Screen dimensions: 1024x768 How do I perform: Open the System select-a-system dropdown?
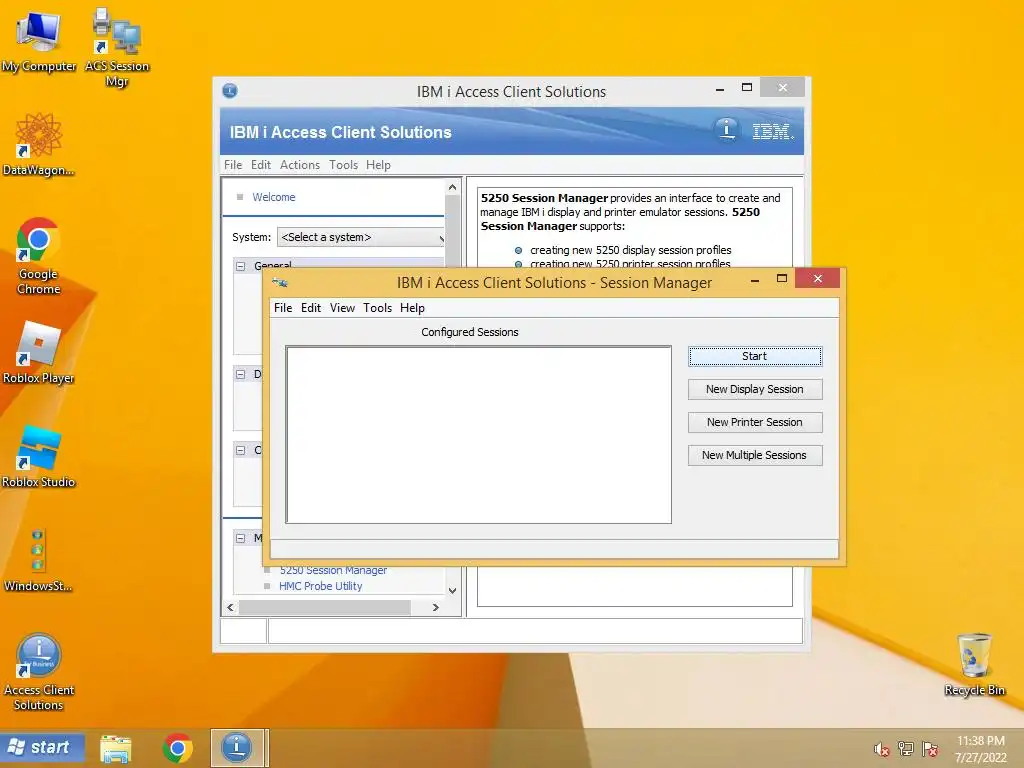[x=361, y=237]
